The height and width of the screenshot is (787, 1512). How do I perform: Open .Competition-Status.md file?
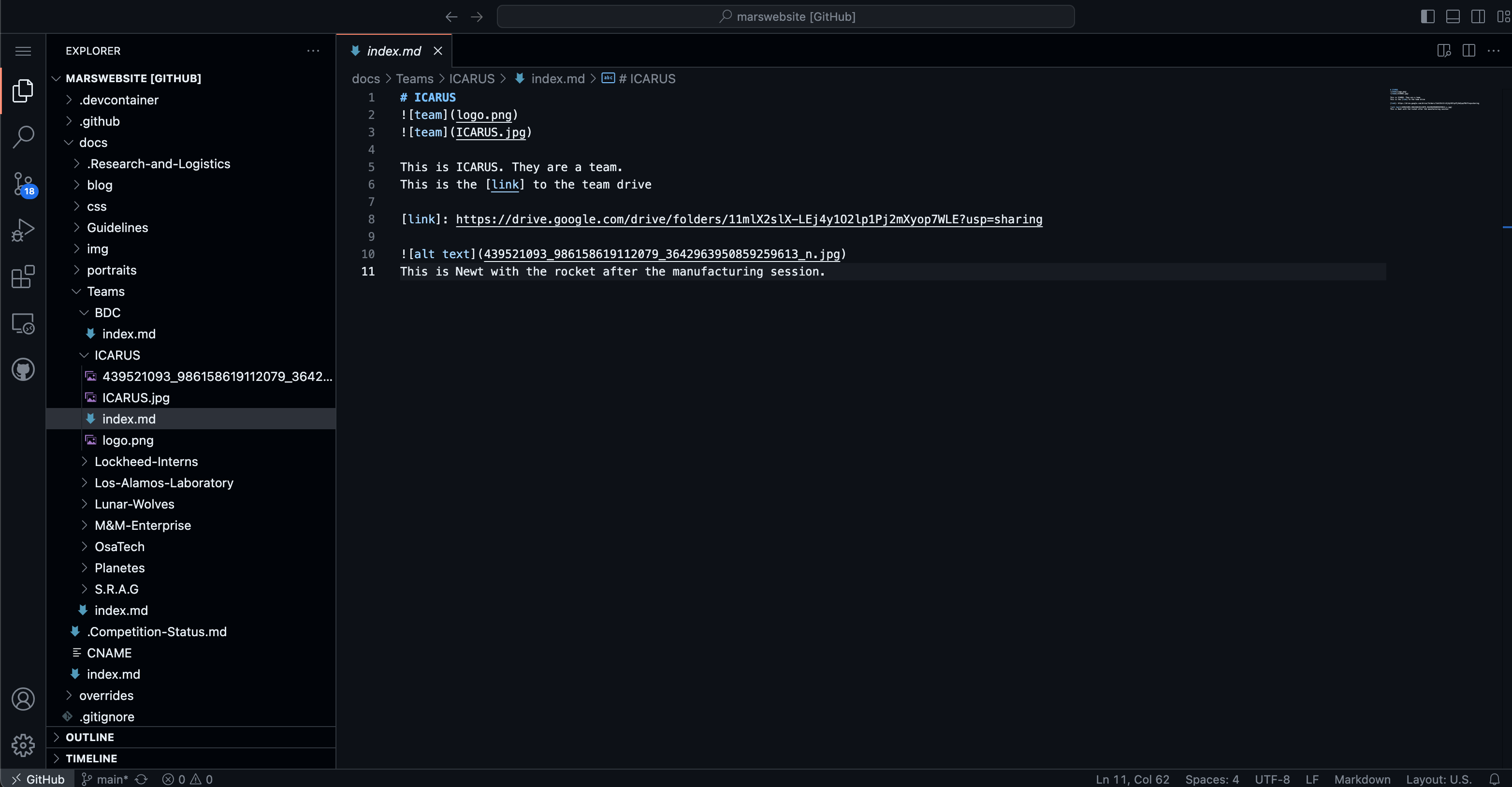pyautogui.click(x=191, y=631)
